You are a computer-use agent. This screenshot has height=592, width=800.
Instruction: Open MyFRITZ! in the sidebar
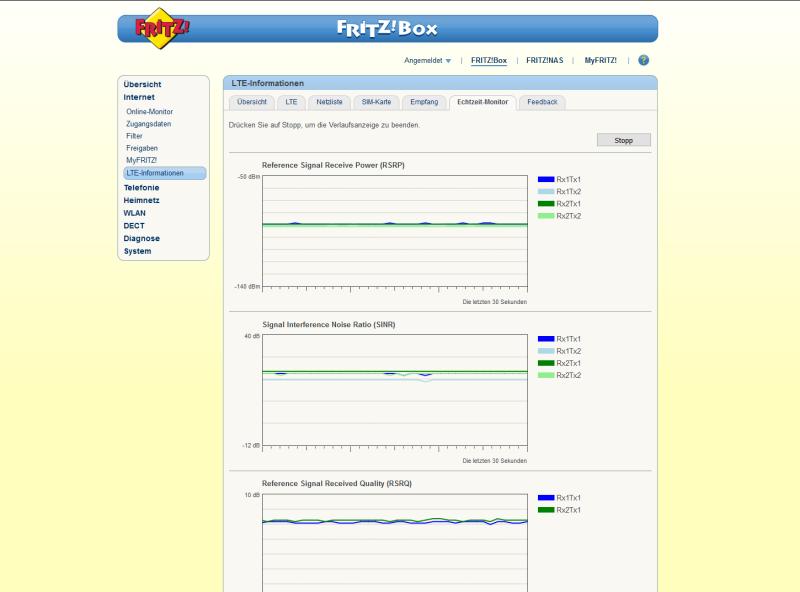(141, 160)
